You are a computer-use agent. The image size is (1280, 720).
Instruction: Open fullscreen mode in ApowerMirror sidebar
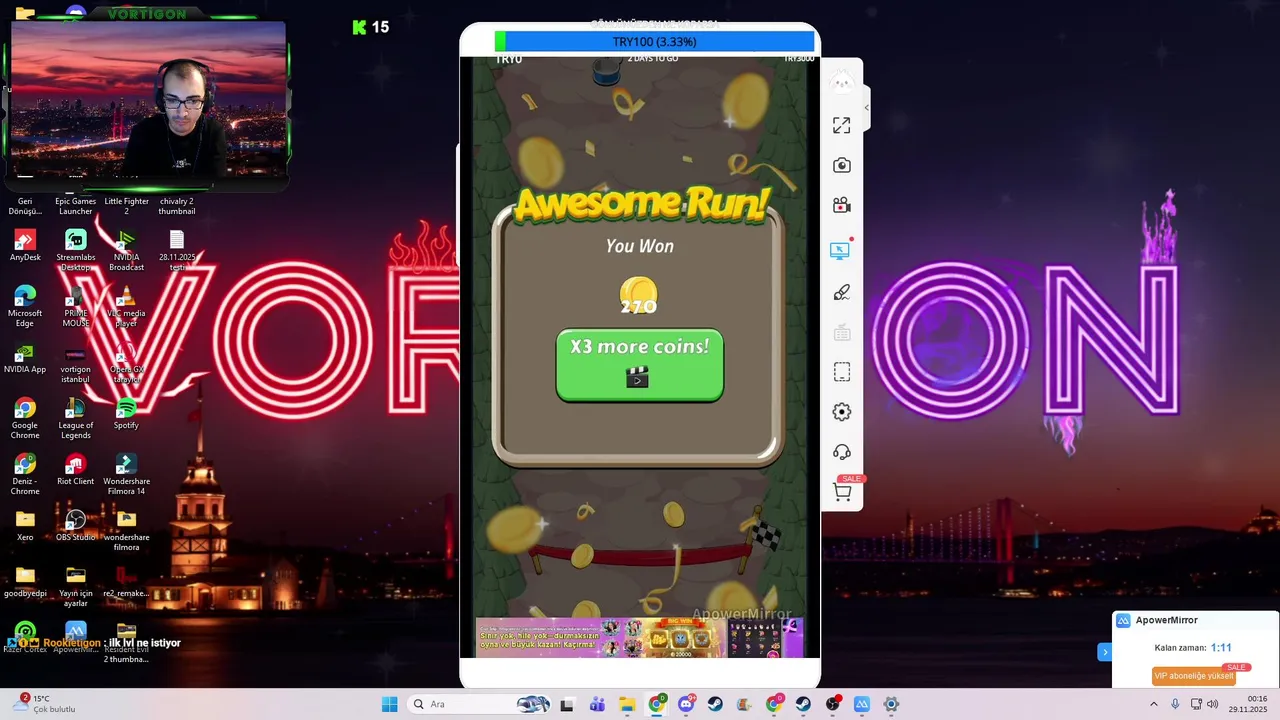tap(842, 125)
